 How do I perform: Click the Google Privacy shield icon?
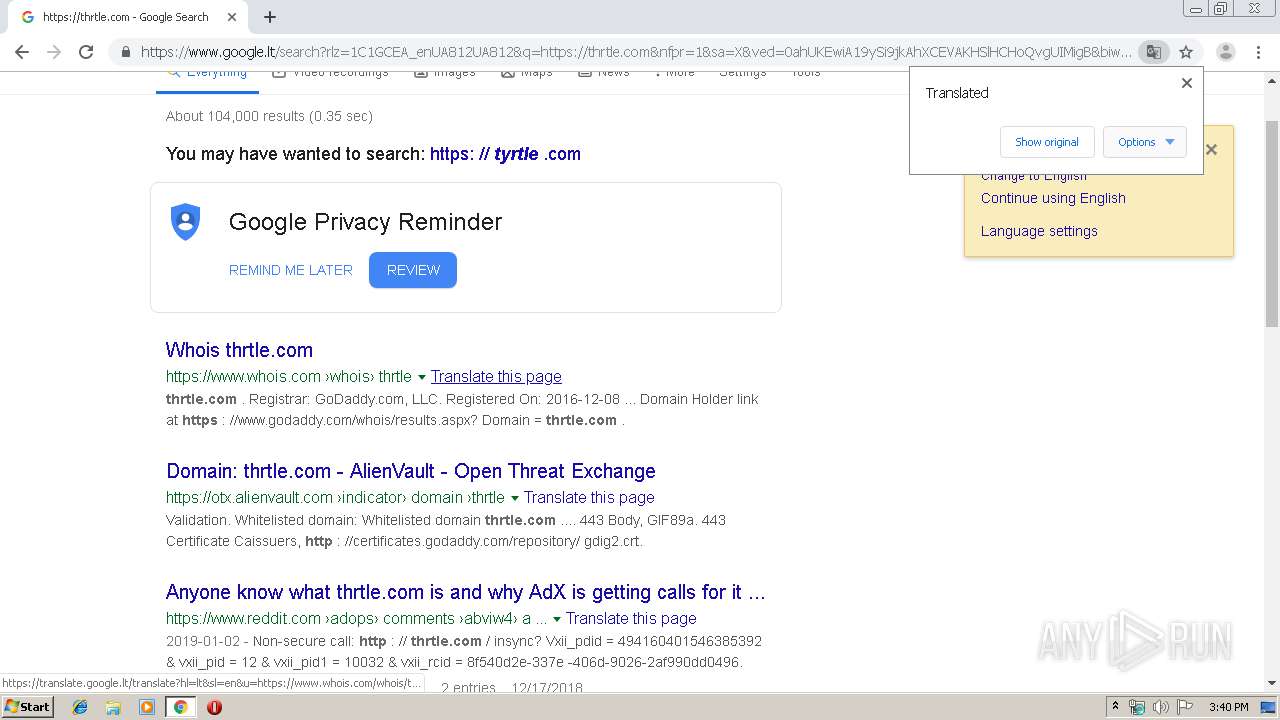click(x=186, y=222)
